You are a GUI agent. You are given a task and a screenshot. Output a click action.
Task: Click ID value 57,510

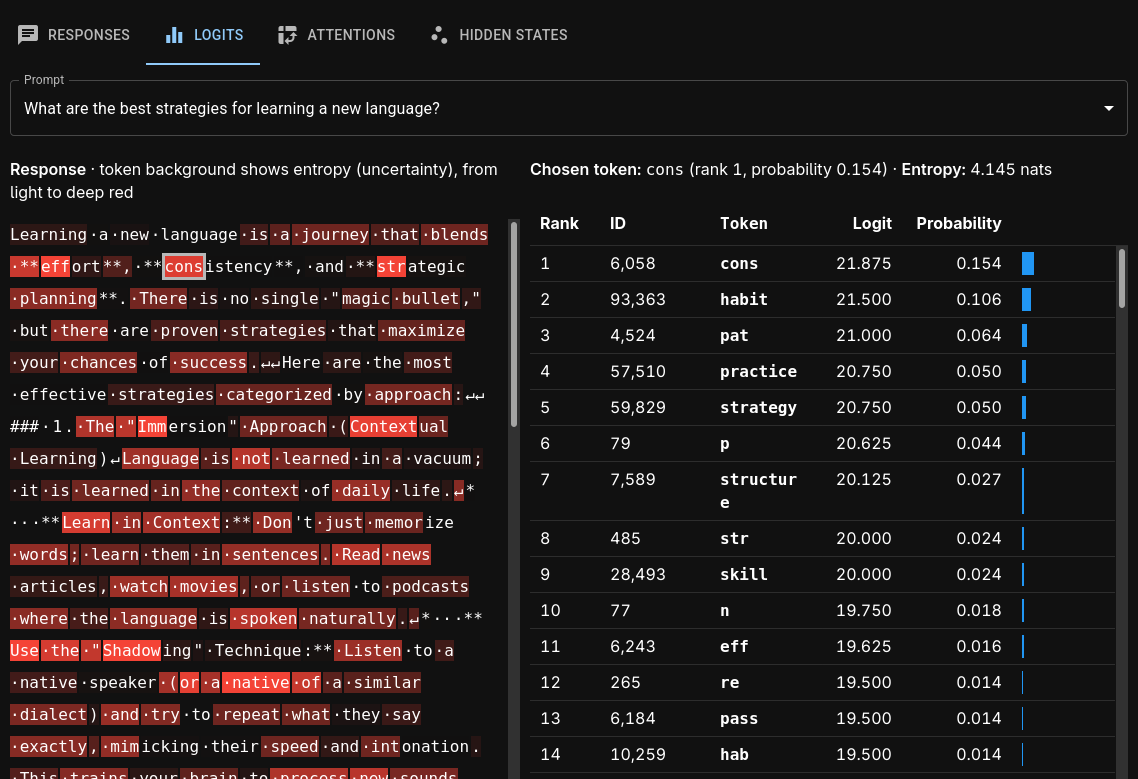pos(637,372)
